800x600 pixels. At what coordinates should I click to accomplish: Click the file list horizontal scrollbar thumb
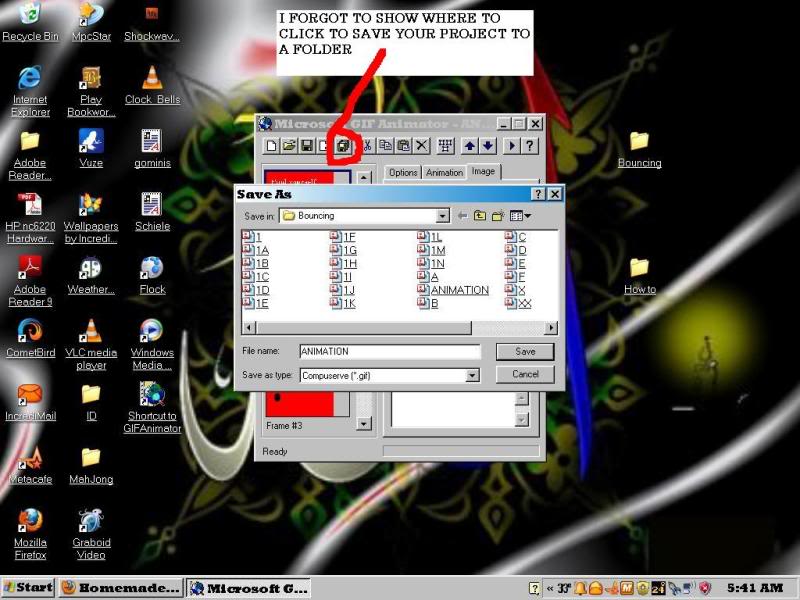[363, 328]
